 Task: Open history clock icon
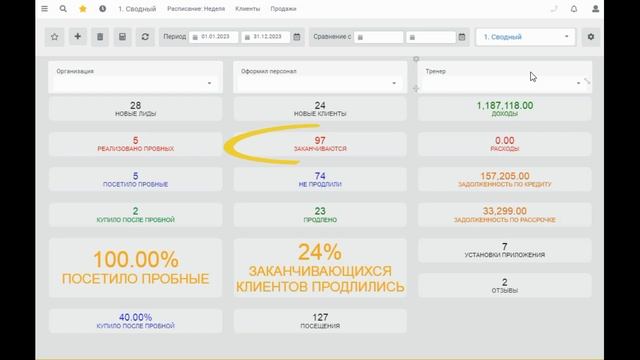coord(102,9)
